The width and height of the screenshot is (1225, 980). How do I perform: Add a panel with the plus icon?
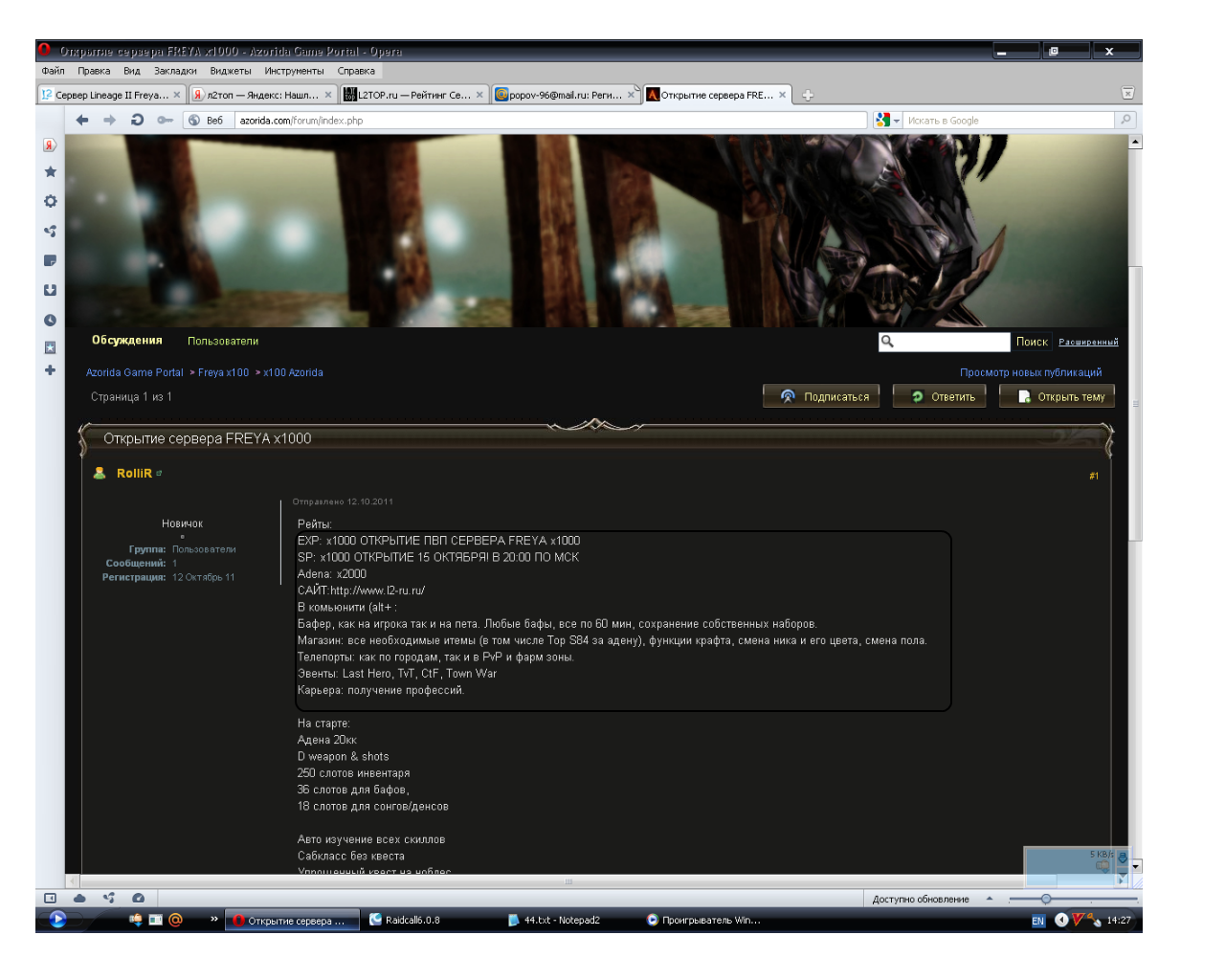click(x=50, y=370)
